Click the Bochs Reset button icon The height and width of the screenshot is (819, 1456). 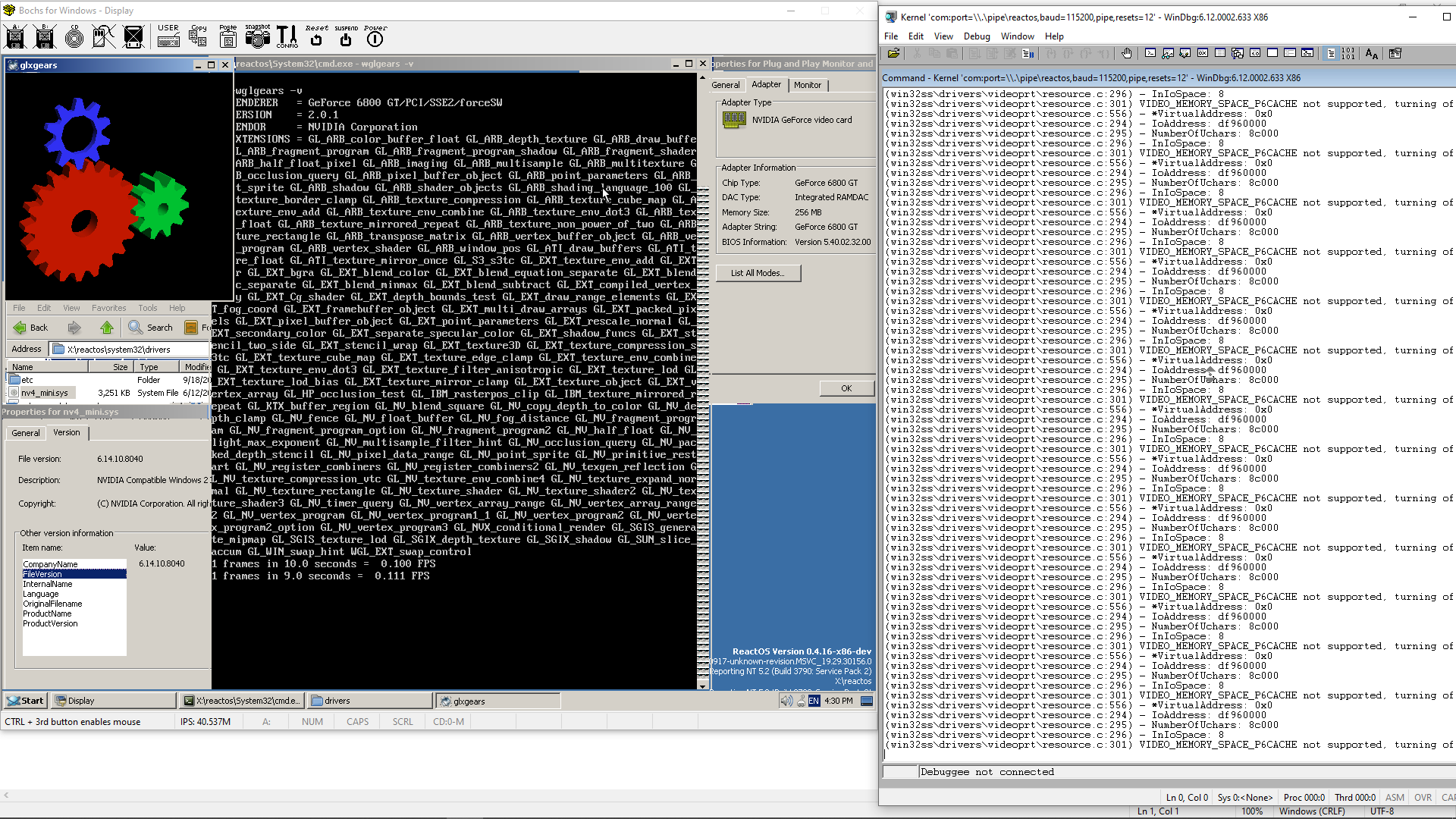(316, 36)
